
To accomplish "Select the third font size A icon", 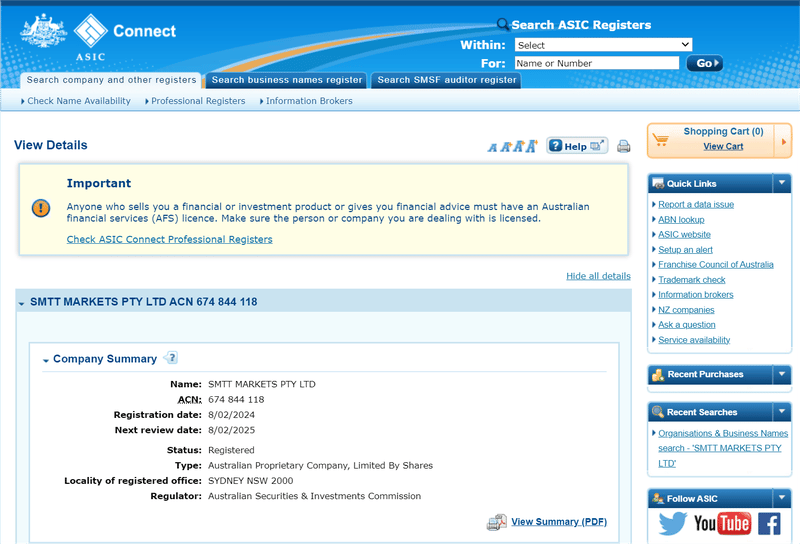I will click(518, 146).
